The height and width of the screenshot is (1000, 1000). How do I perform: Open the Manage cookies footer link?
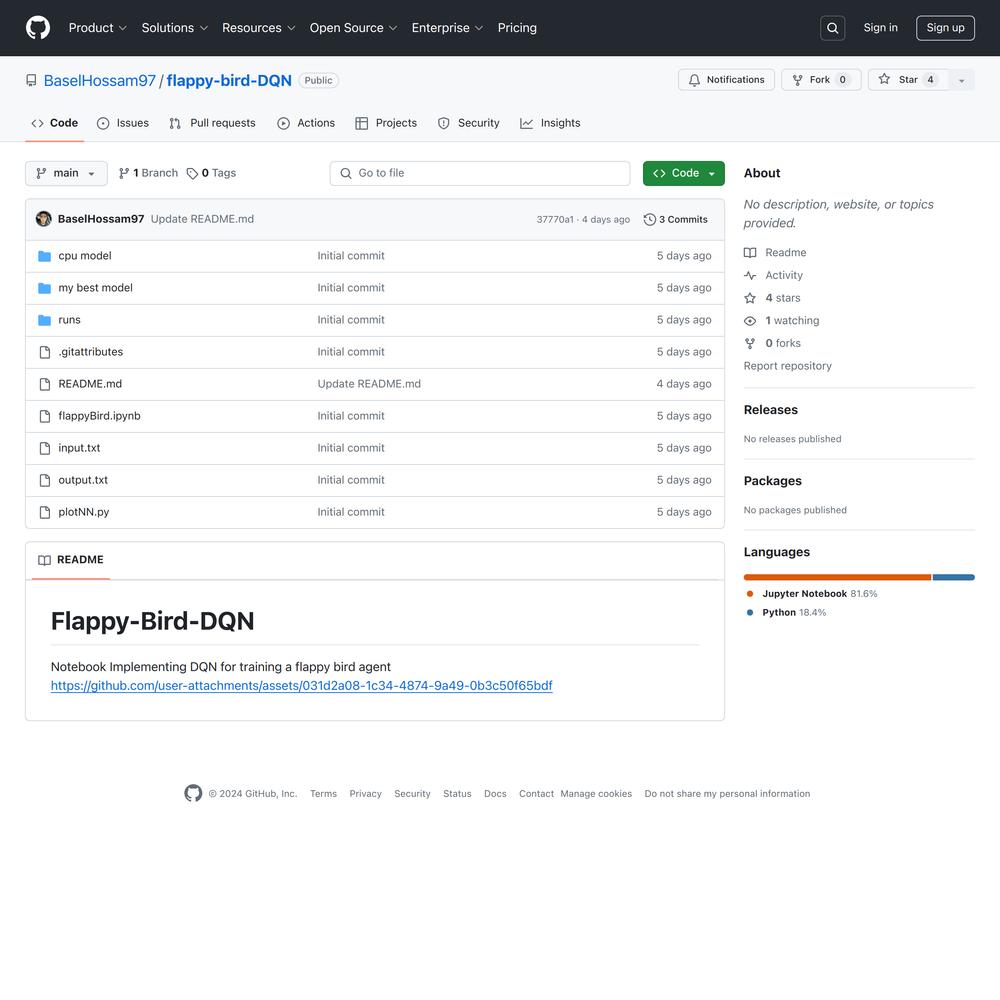point(596,793)
